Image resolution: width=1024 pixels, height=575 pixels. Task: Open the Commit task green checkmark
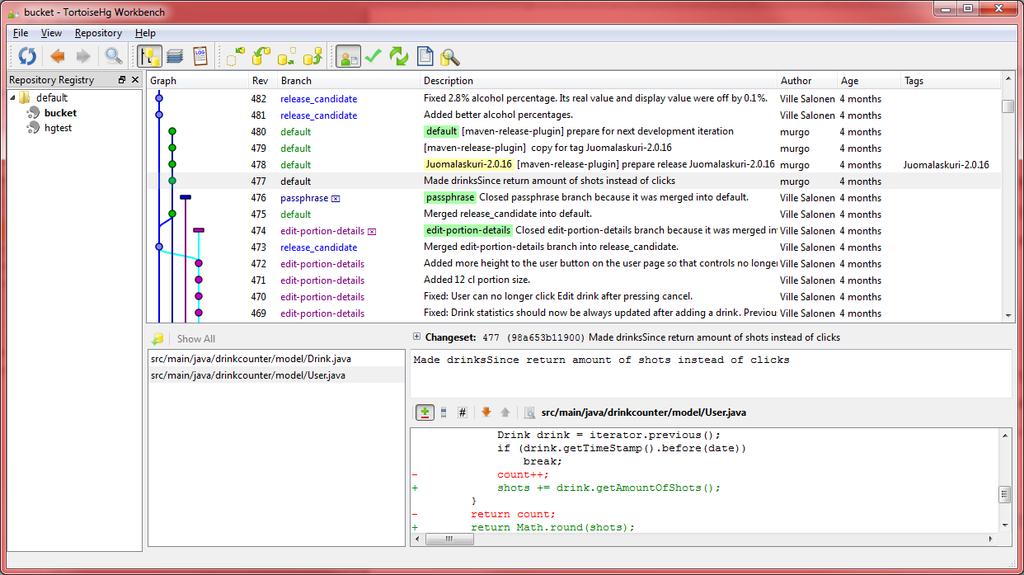pos(374,57)
